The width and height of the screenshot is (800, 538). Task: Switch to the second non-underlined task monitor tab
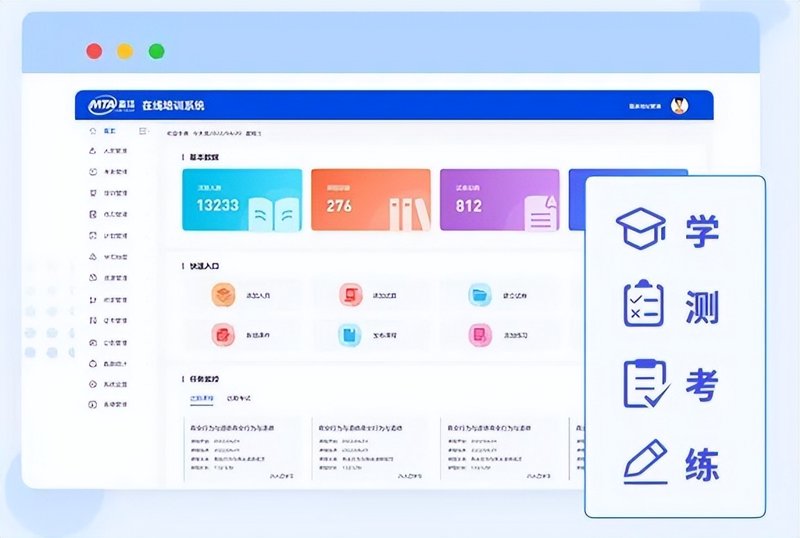click(x=238, y=399)
